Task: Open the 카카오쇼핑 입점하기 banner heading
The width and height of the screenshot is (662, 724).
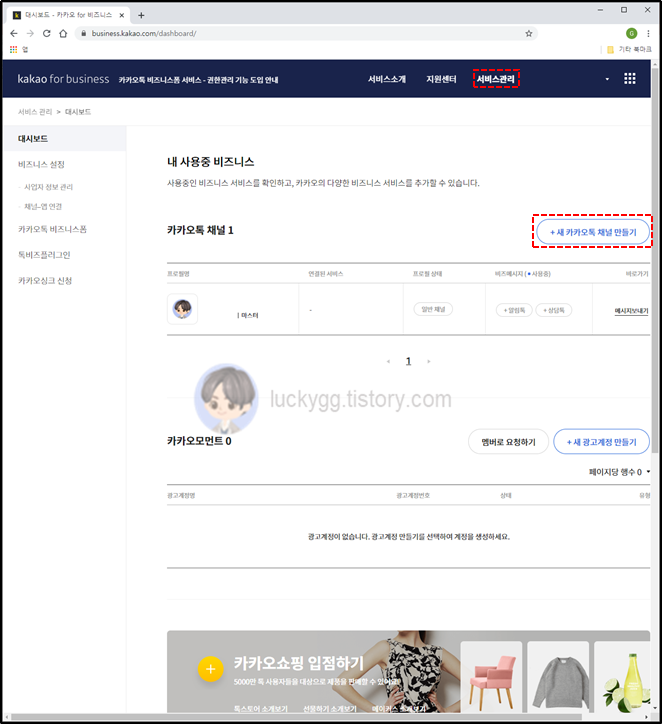Action: click(x=299, y=664)
